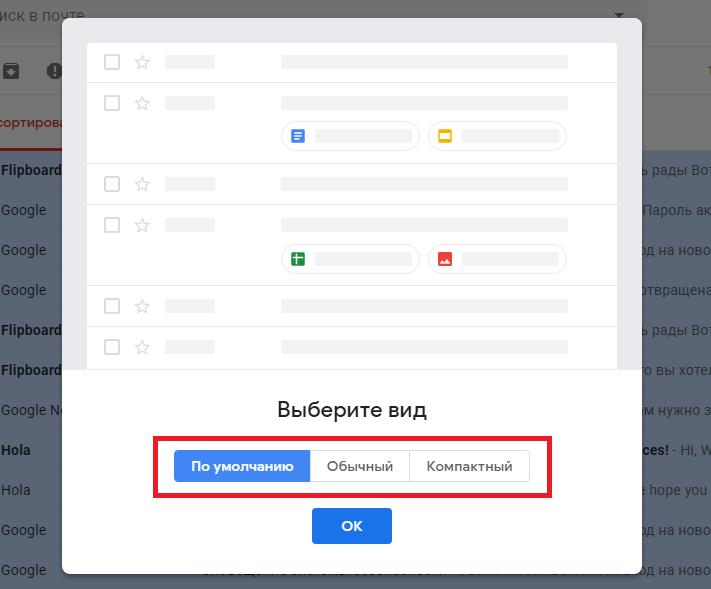The height and width of the screenshot is (589, 711).
Task: Click the archive icon in Gmail toolbar
Action: pyautogui.click(x=11, y=71)
